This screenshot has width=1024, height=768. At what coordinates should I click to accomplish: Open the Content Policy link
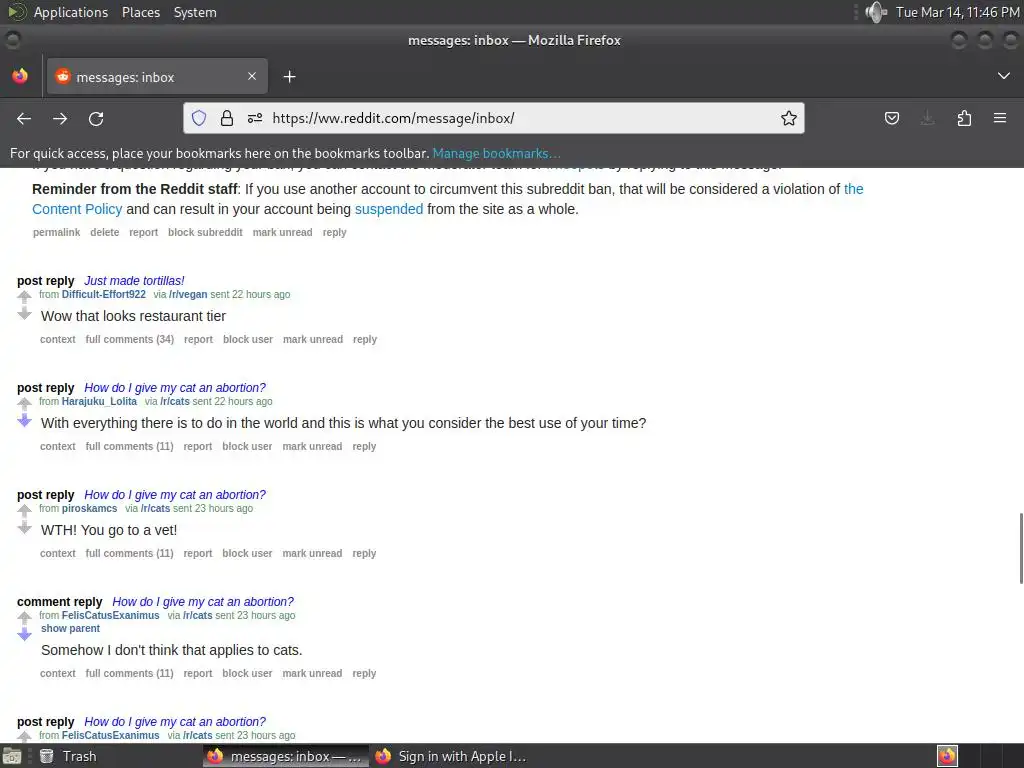[x=77, y=209]
